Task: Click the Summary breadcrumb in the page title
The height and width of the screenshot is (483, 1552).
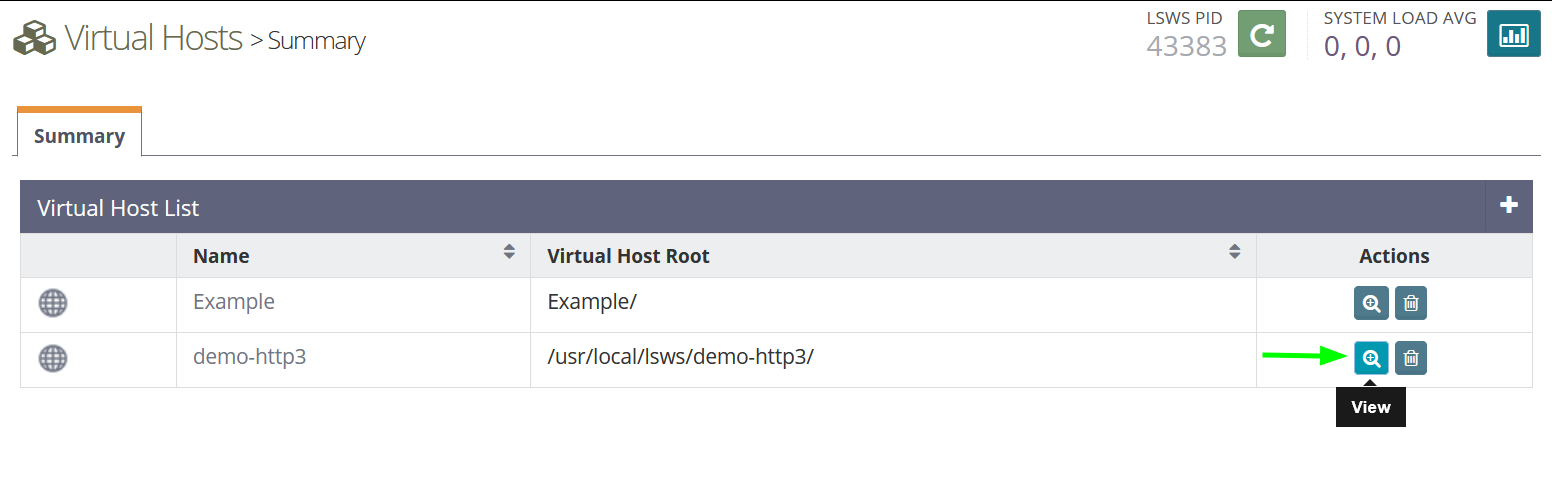Action: pos(316,42)
